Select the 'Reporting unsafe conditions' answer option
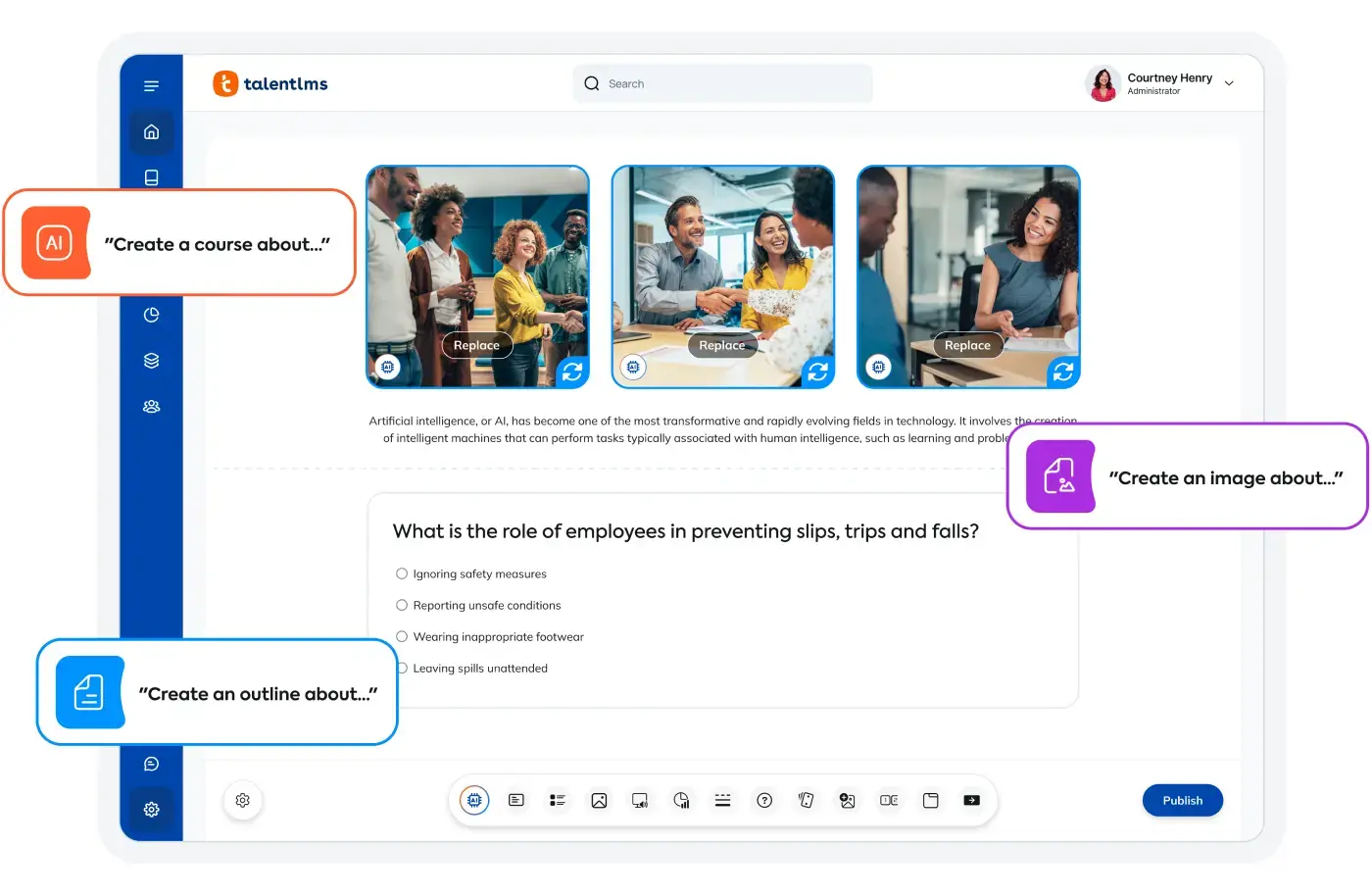 402,605
